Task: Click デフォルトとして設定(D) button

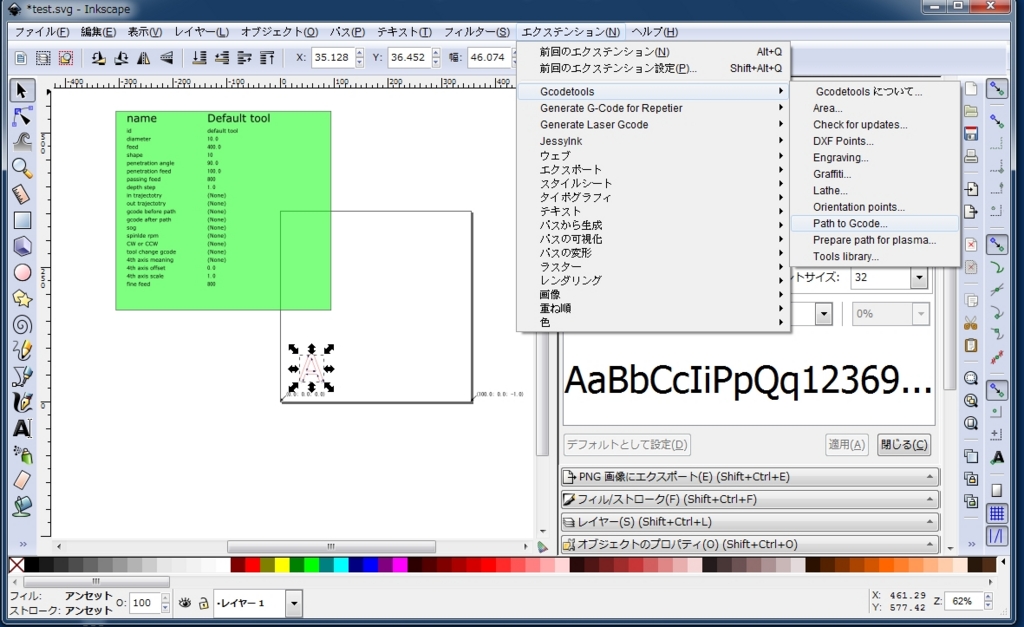Action: coord(627,445)
